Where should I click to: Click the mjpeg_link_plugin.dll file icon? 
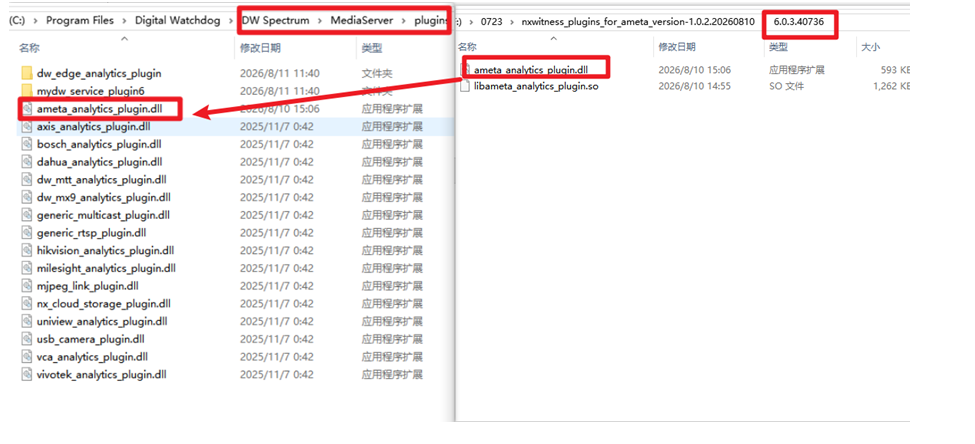pos(26,286)
